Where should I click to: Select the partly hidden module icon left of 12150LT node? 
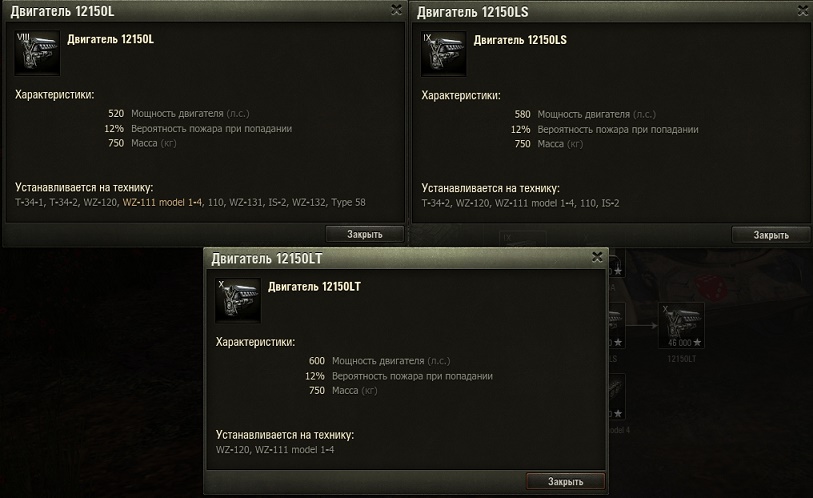pyautogui.click(x=616, y=326)
